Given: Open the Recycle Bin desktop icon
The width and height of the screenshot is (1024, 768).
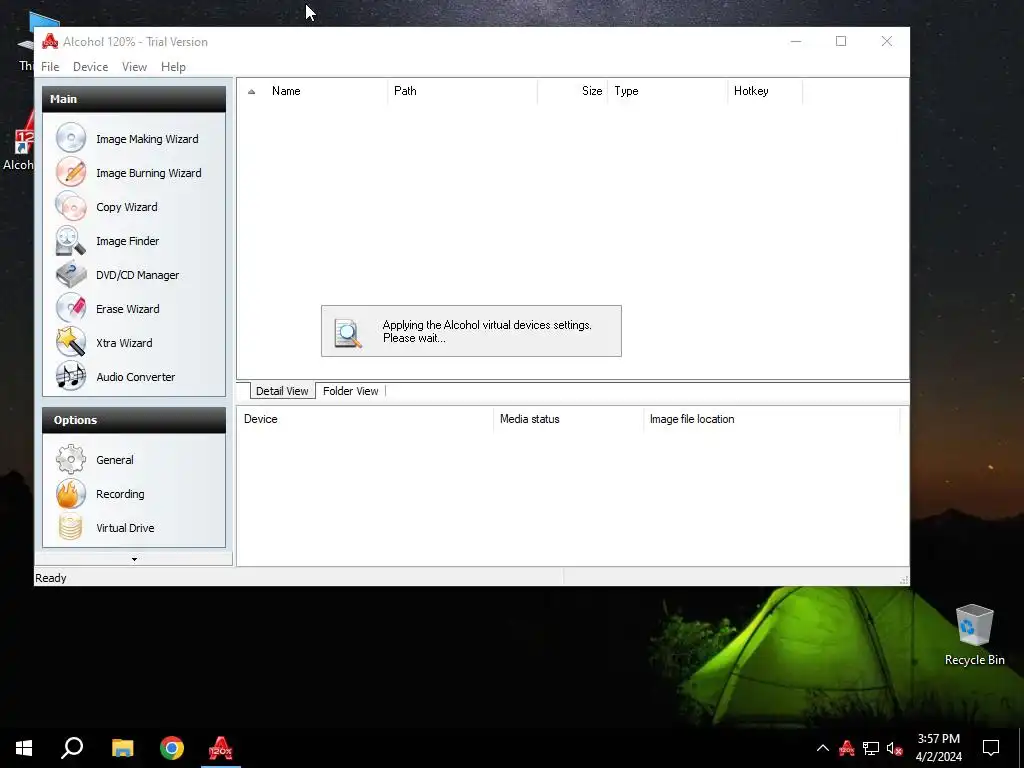Looking at the screenshot, I should tap(974, 635).
